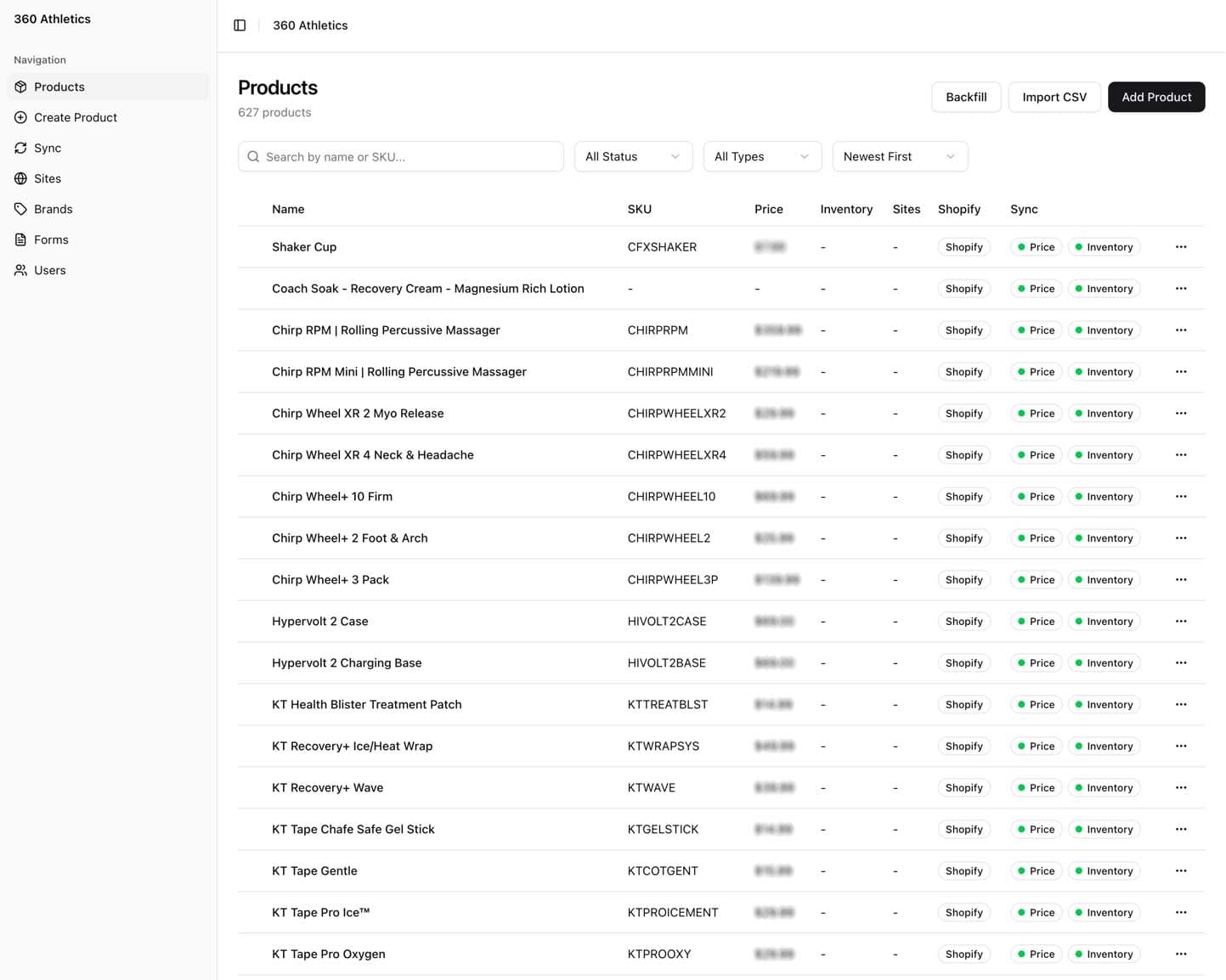This screenshot has width=1226, height=980.
Task: Click the Forms document icon
Action: 20,239
